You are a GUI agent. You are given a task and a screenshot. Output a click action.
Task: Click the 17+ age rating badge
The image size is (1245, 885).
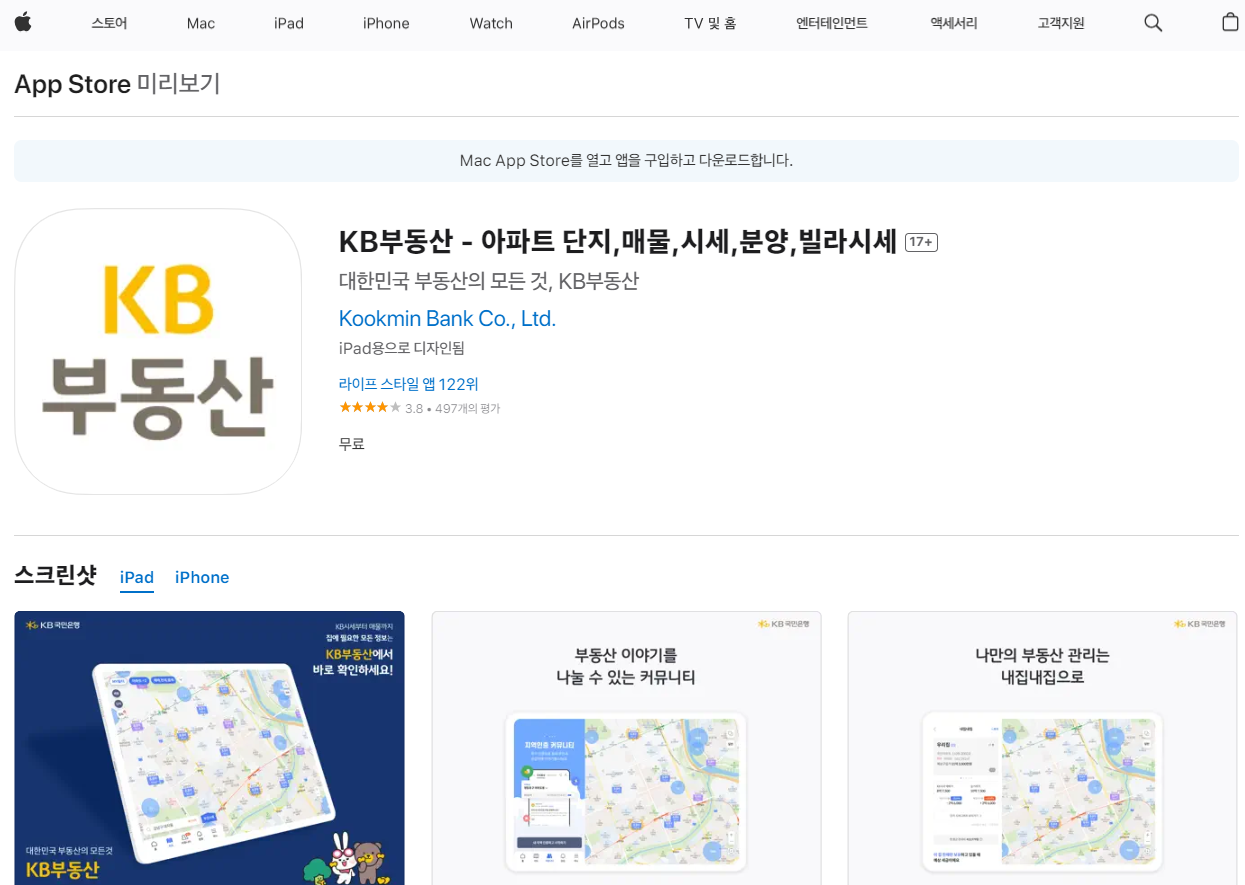[921, 242]
